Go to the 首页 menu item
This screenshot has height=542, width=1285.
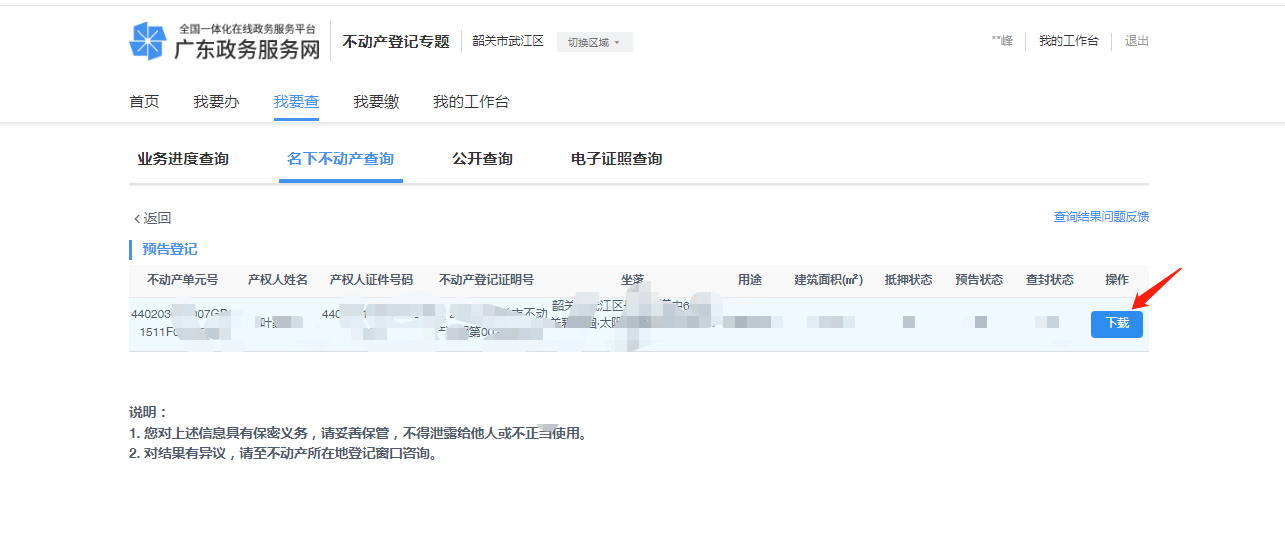[x=144, y=102]
